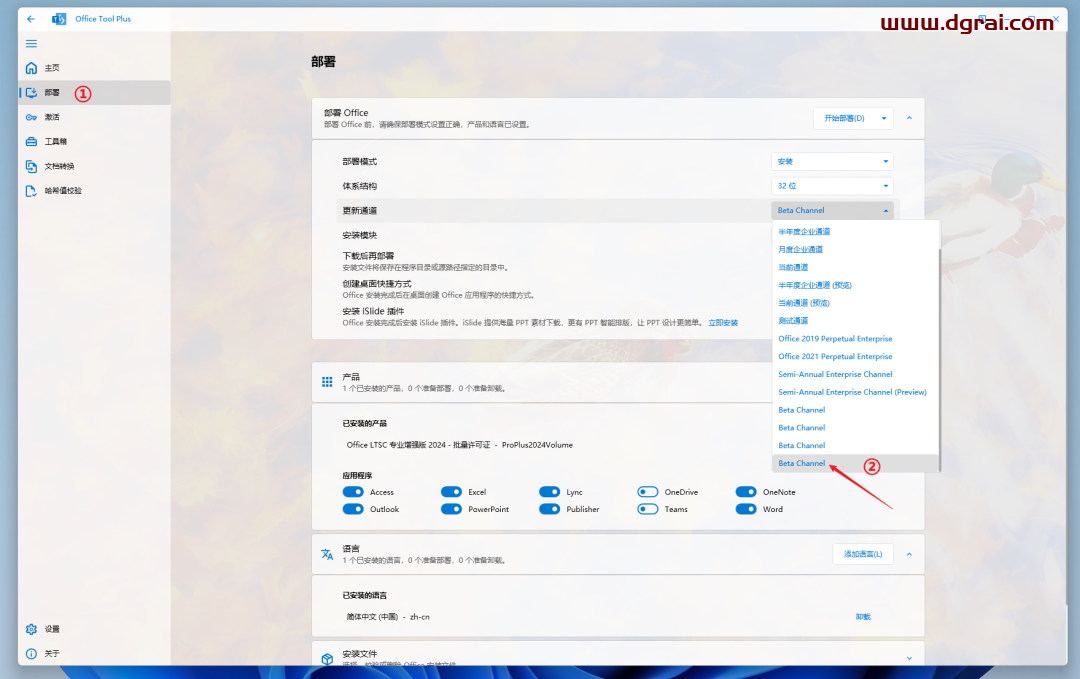Click the 添加语言(L) button
1080x679 pixels.
863,554
